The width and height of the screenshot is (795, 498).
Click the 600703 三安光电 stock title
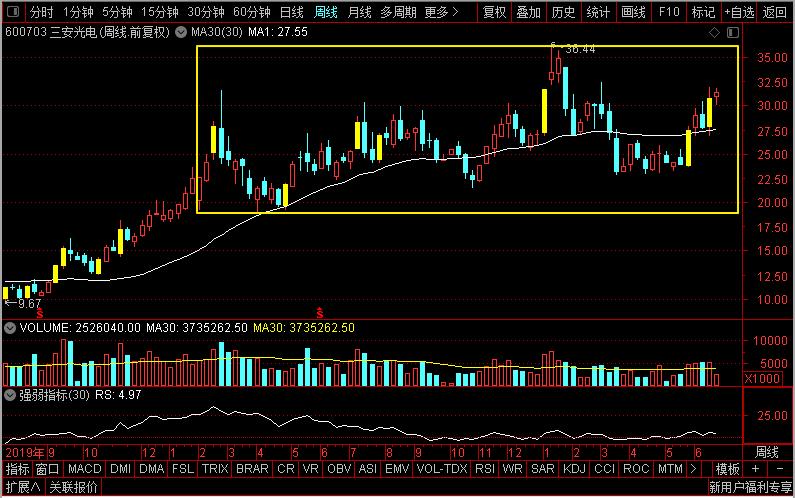[87, 32]
